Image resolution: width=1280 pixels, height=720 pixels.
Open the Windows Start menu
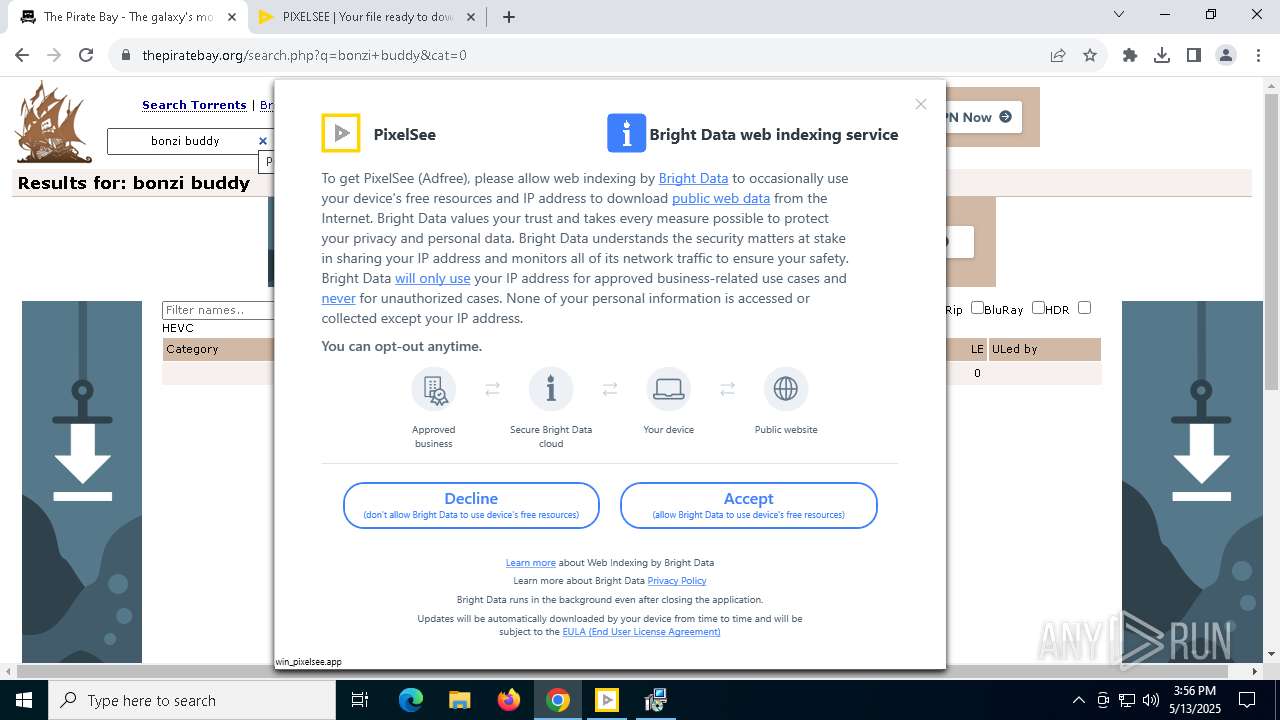pyautogui.click(x=23, y=700)
